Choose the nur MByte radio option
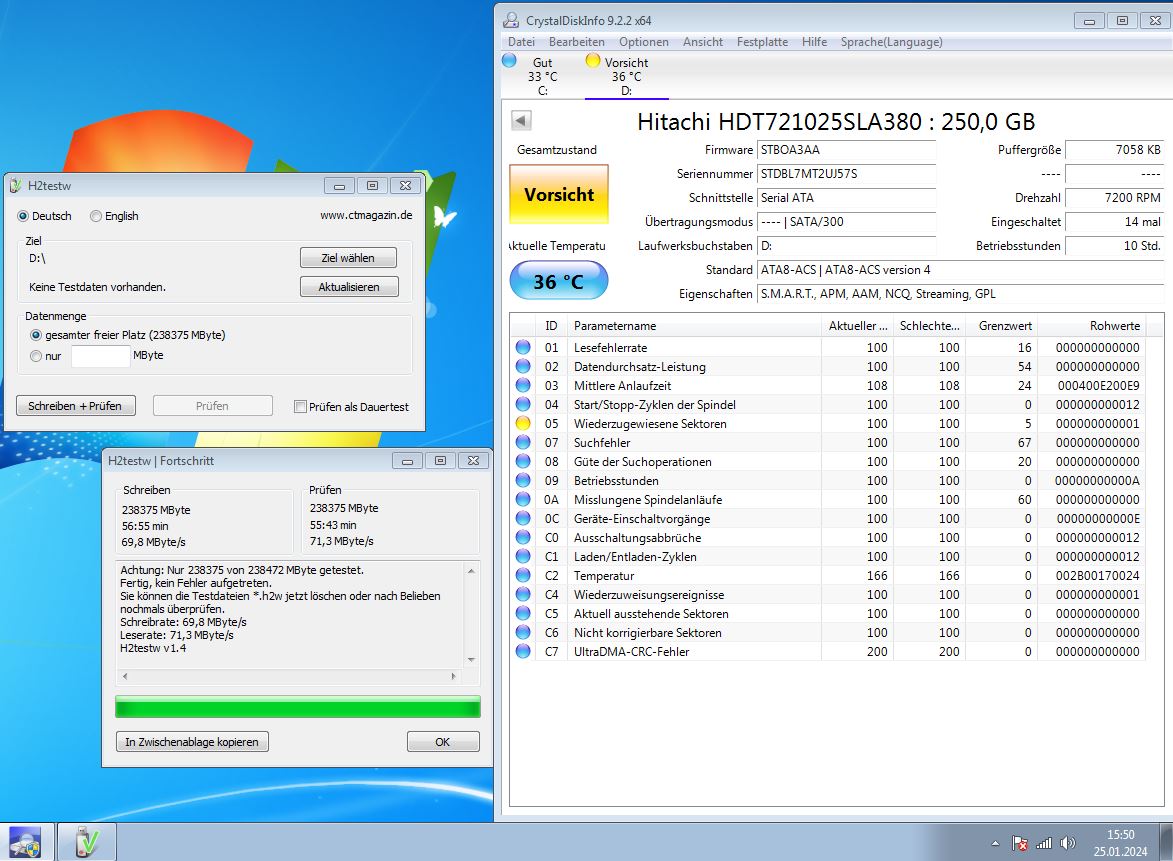Image resolution: width=1173 pixels, height=861 pixels. pyautogui.click(x=36, y=356)
